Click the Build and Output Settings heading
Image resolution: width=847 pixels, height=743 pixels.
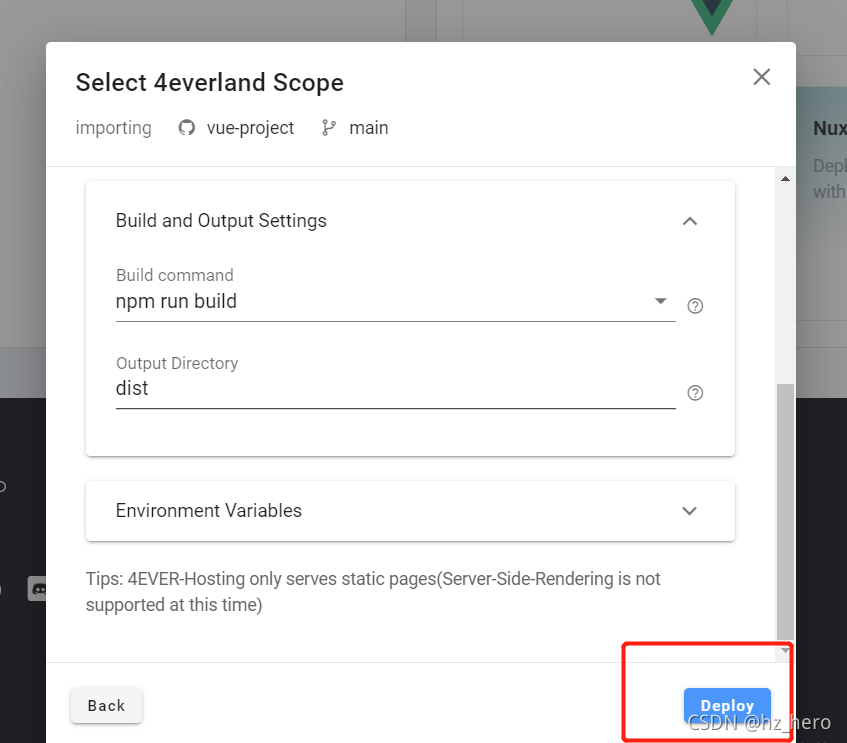(x=221, y=220)
